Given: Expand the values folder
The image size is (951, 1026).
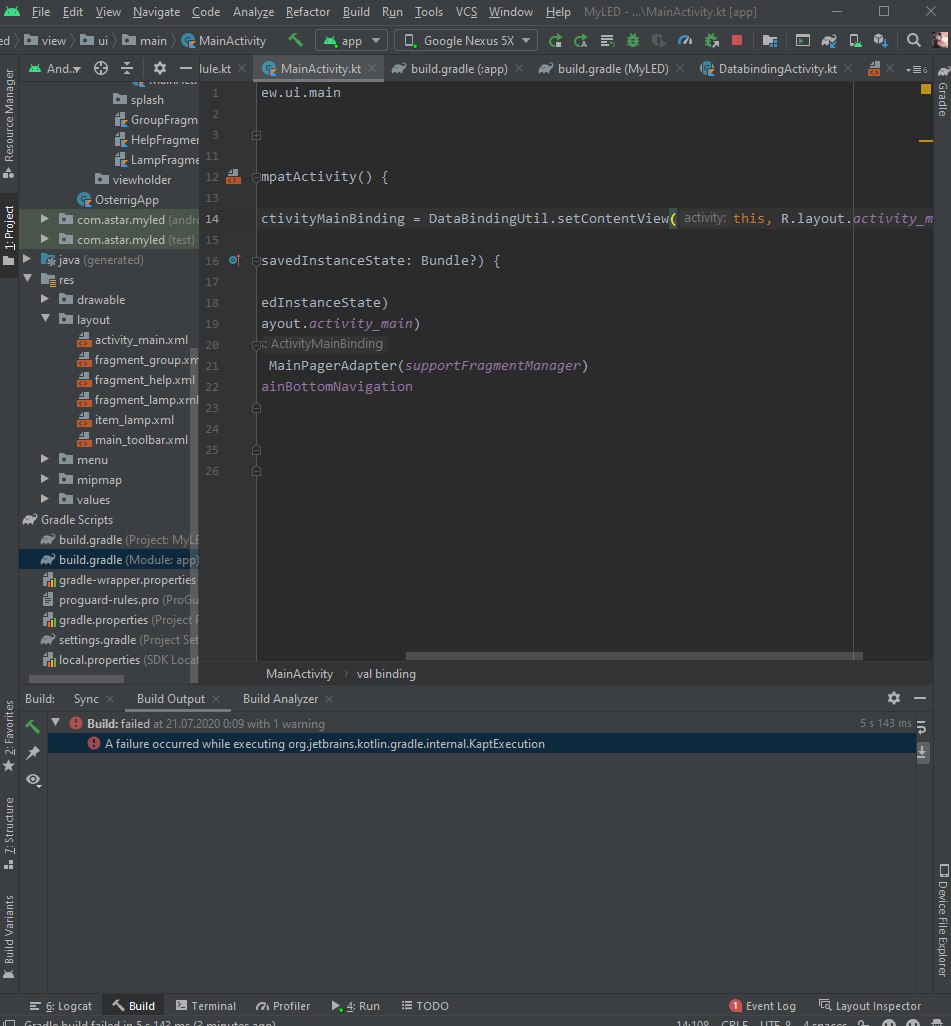Looking at the screenshot, I should coord(45,499).
